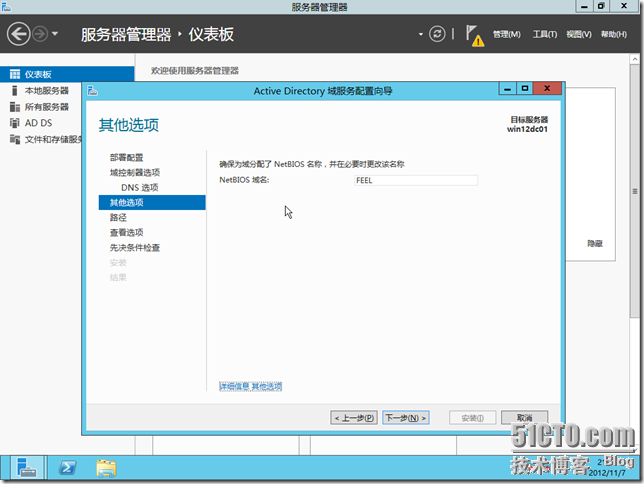Open the 帮助(H) menu

614,35
